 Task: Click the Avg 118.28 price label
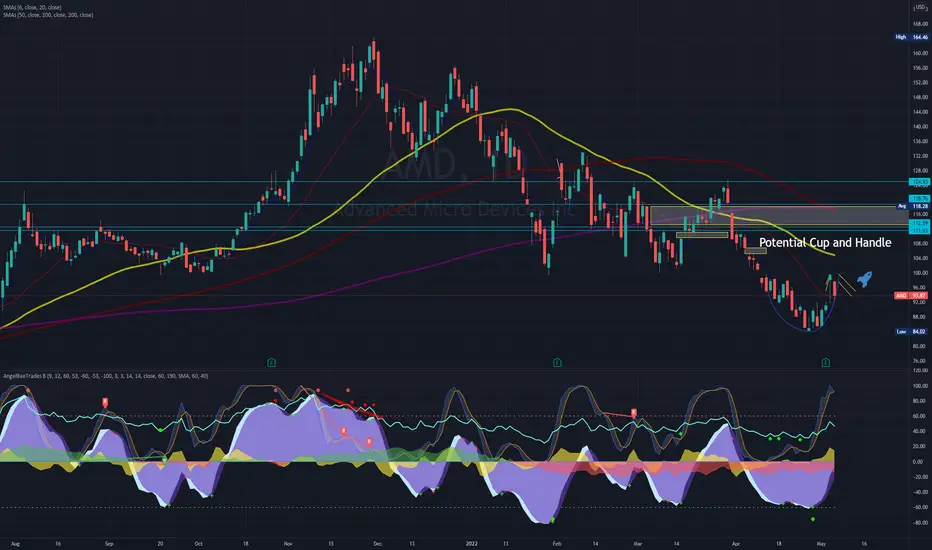pos(912,206)
